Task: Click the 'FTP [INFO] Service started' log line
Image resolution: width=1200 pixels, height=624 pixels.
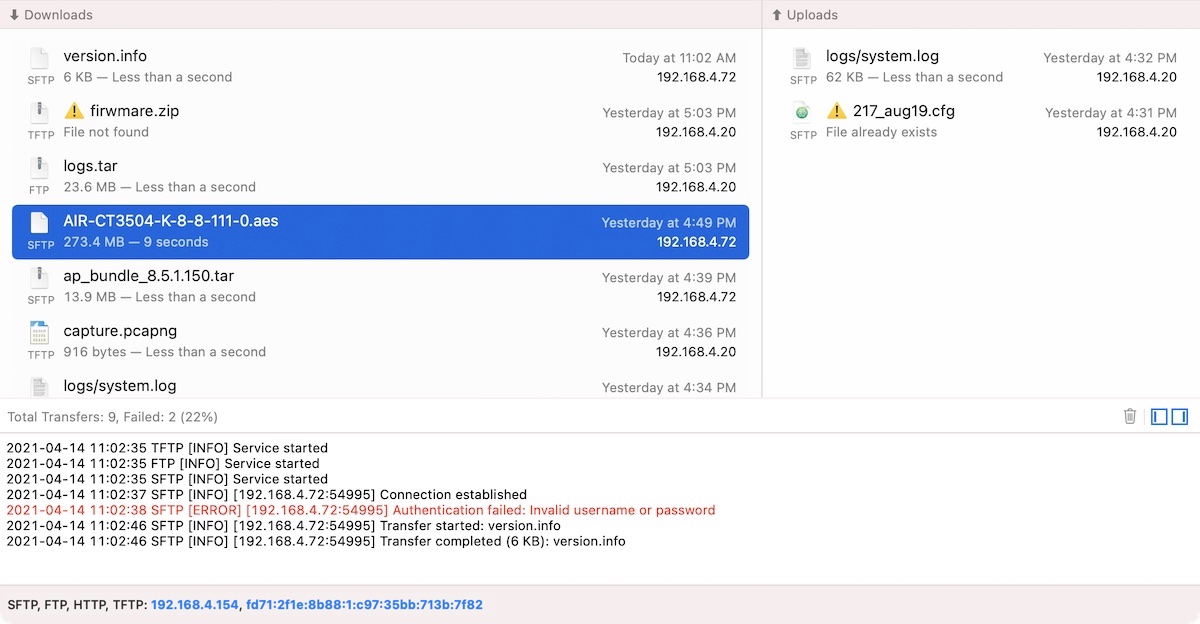Action: point(163,464)
